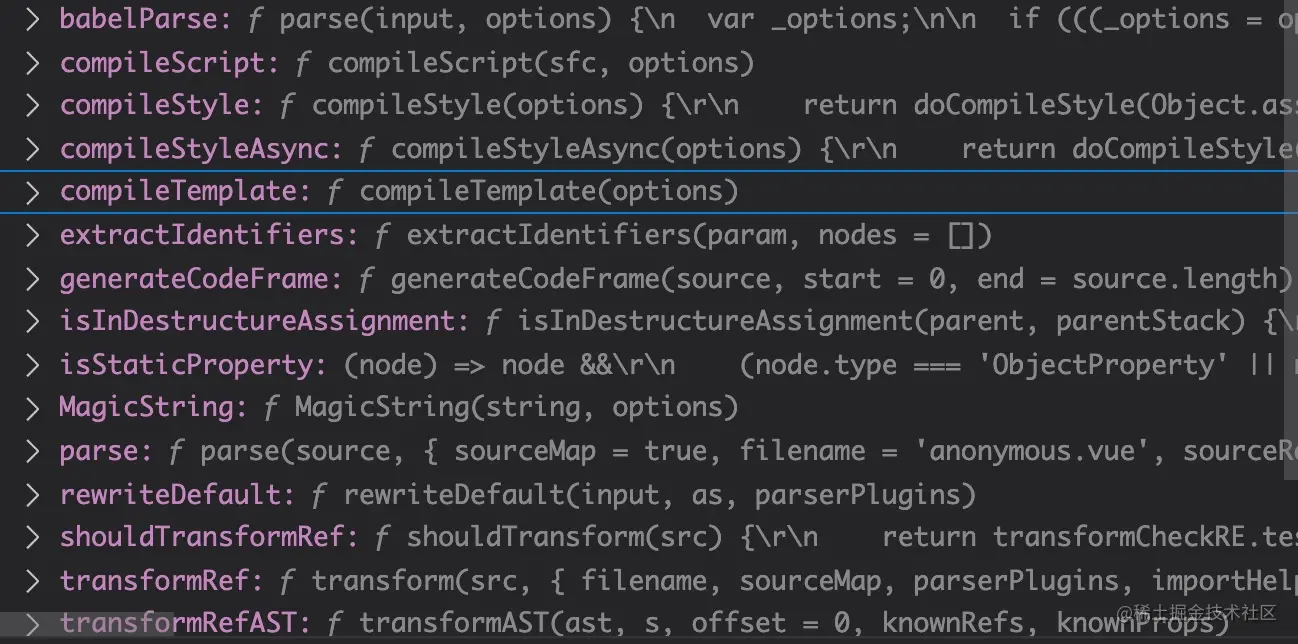This screenshot has height=644, width=1298.
Task: Select the isInDestructureAssignment key name
Action: click(x=265, y=322)
